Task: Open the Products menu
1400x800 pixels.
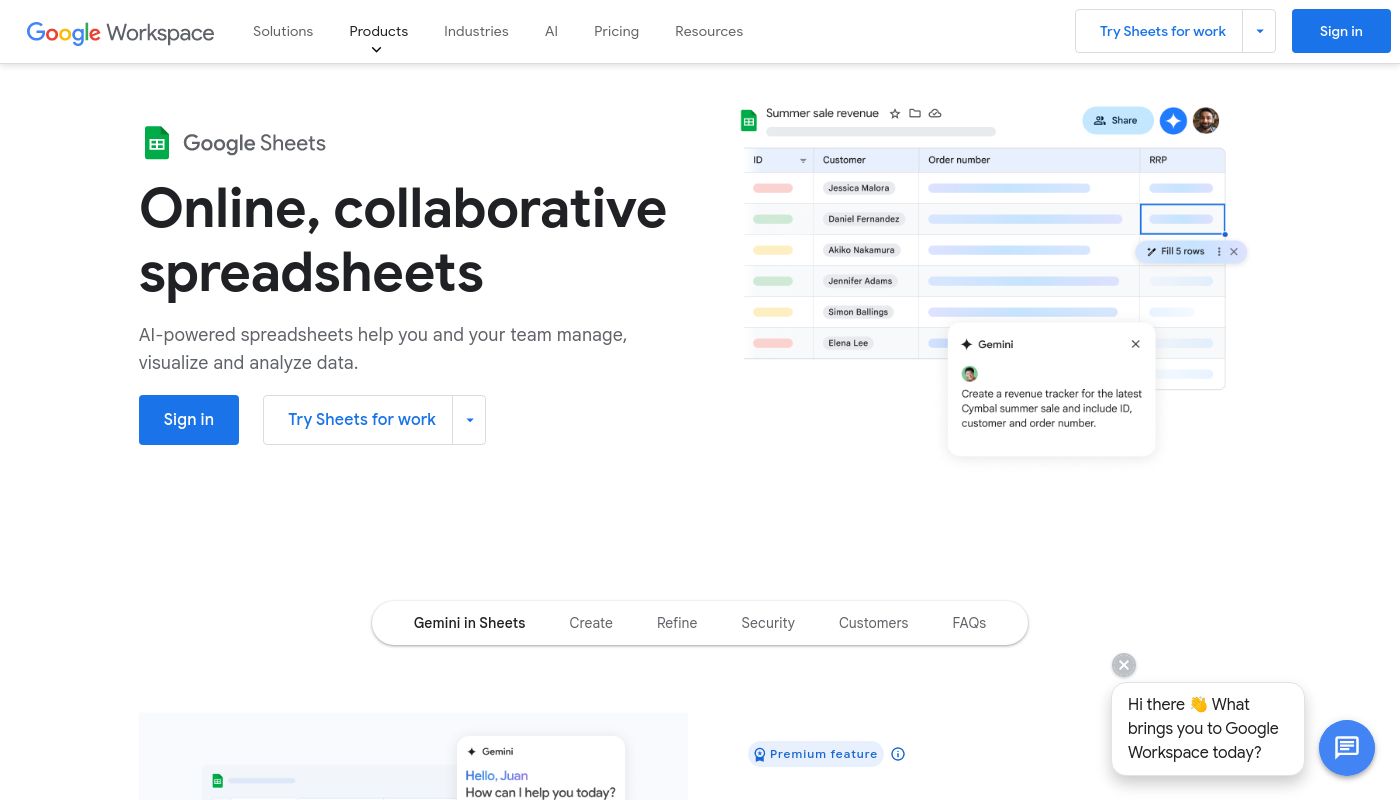Action: 379,32
